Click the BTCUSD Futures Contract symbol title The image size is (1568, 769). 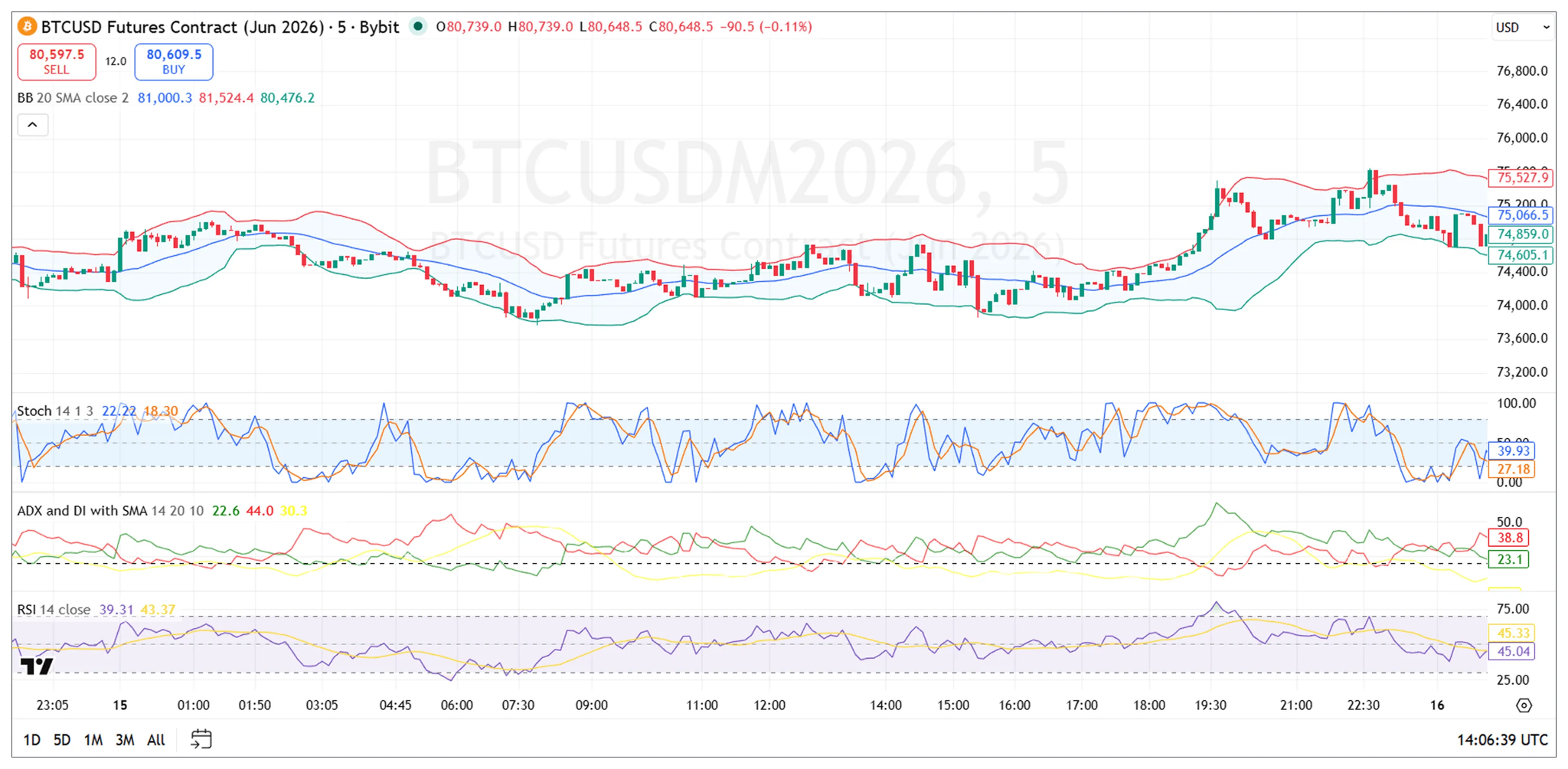(x=220, y=27)
